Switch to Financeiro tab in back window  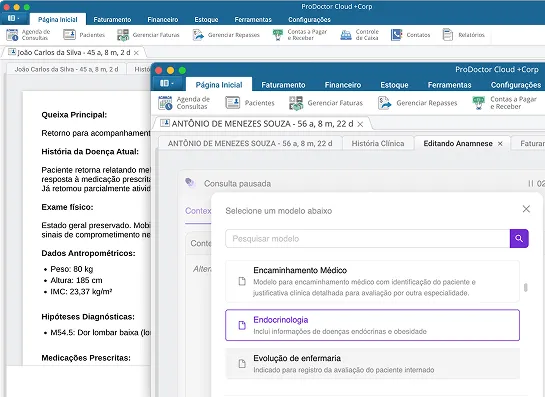(163, 20)
